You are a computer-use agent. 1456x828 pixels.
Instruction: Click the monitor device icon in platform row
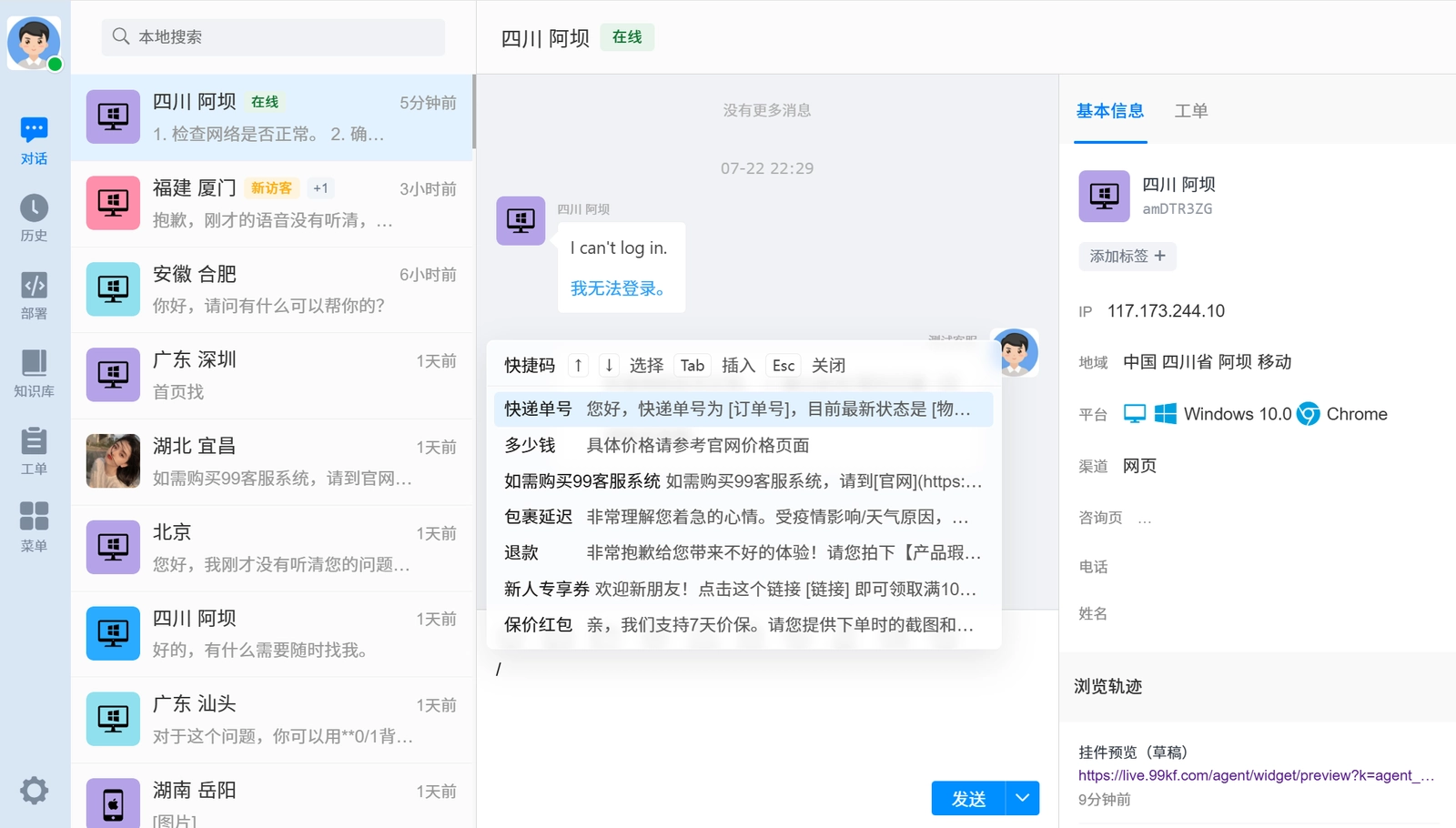1134,414
